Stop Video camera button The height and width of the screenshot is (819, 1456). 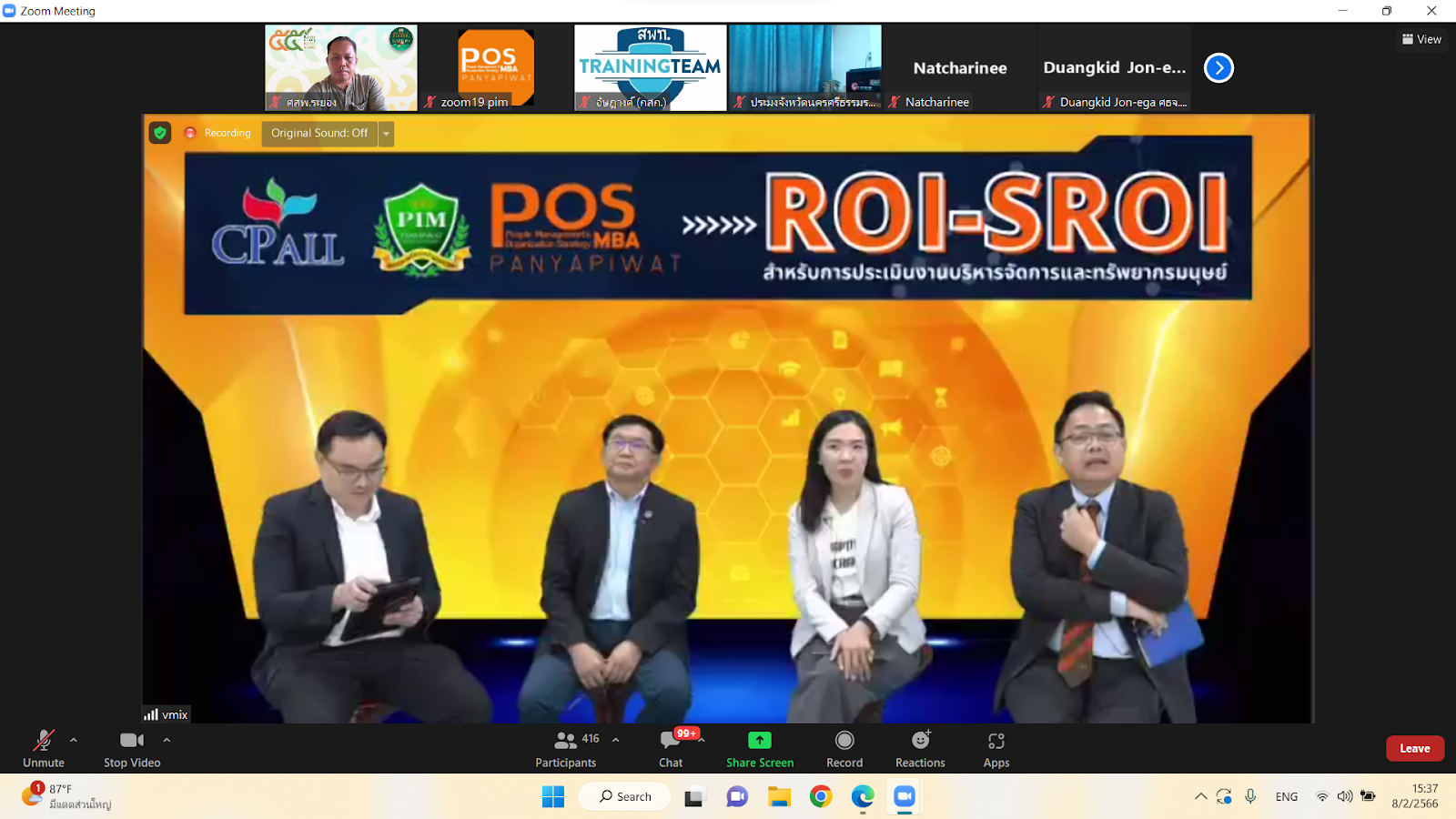tap(132, 749)
